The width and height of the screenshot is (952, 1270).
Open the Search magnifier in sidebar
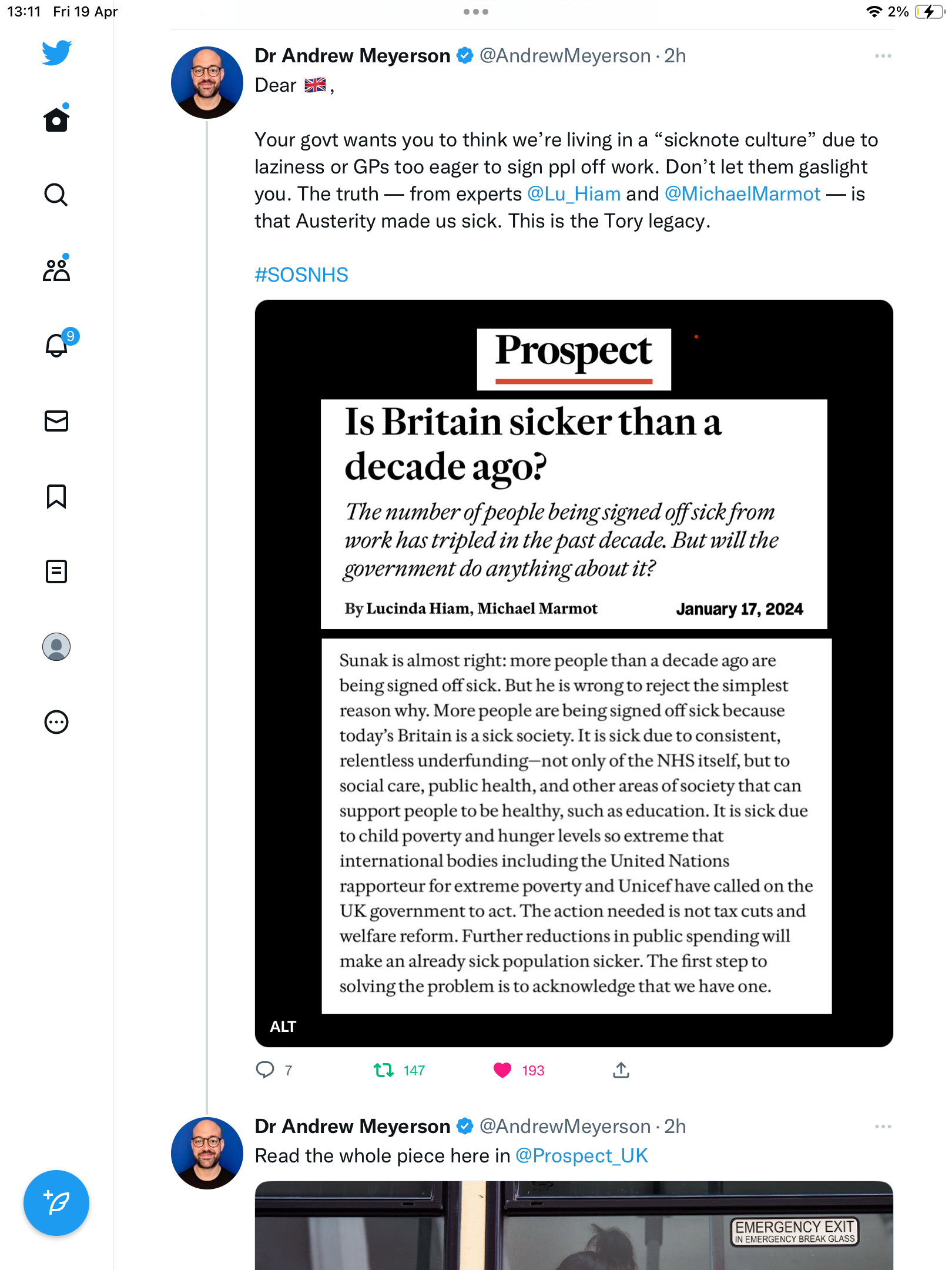[x=56, y=195]
